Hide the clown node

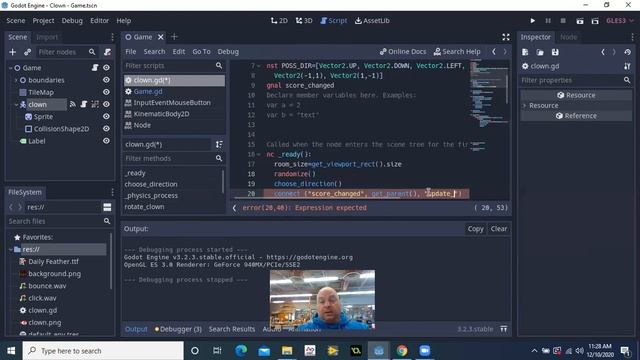pos(107,104)
